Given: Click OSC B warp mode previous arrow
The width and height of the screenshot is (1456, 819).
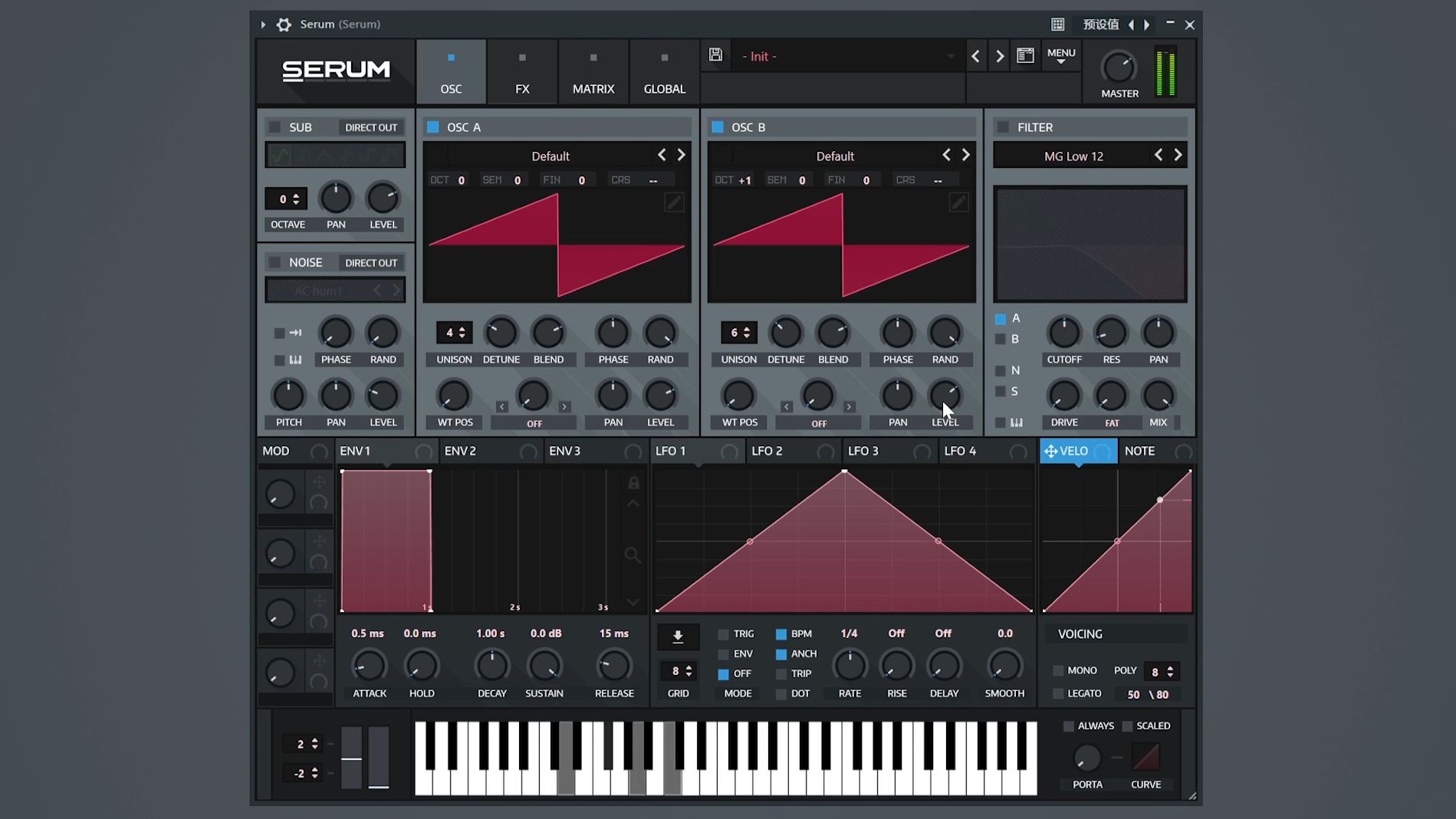Looking at the screenshot, I should [x=787, y=406].
